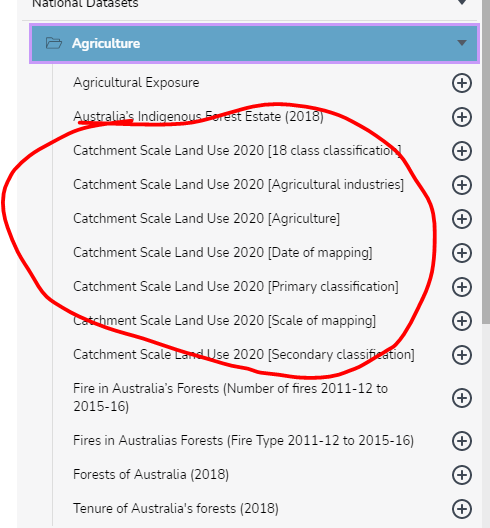Click the open folder icon beside Agriculture
Image resolution: width=490 pixels, height=528 pixels.
pos(54,43)
